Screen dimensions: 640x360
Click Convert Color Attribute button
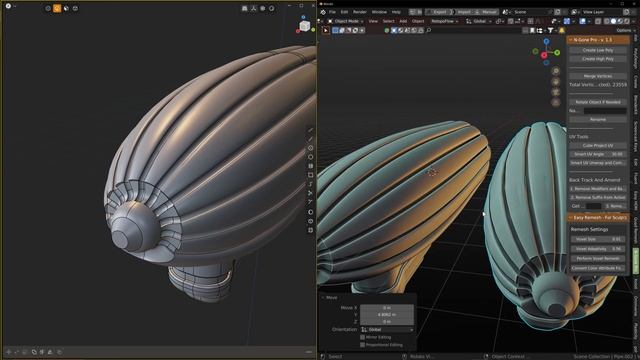tap(598, 268)
